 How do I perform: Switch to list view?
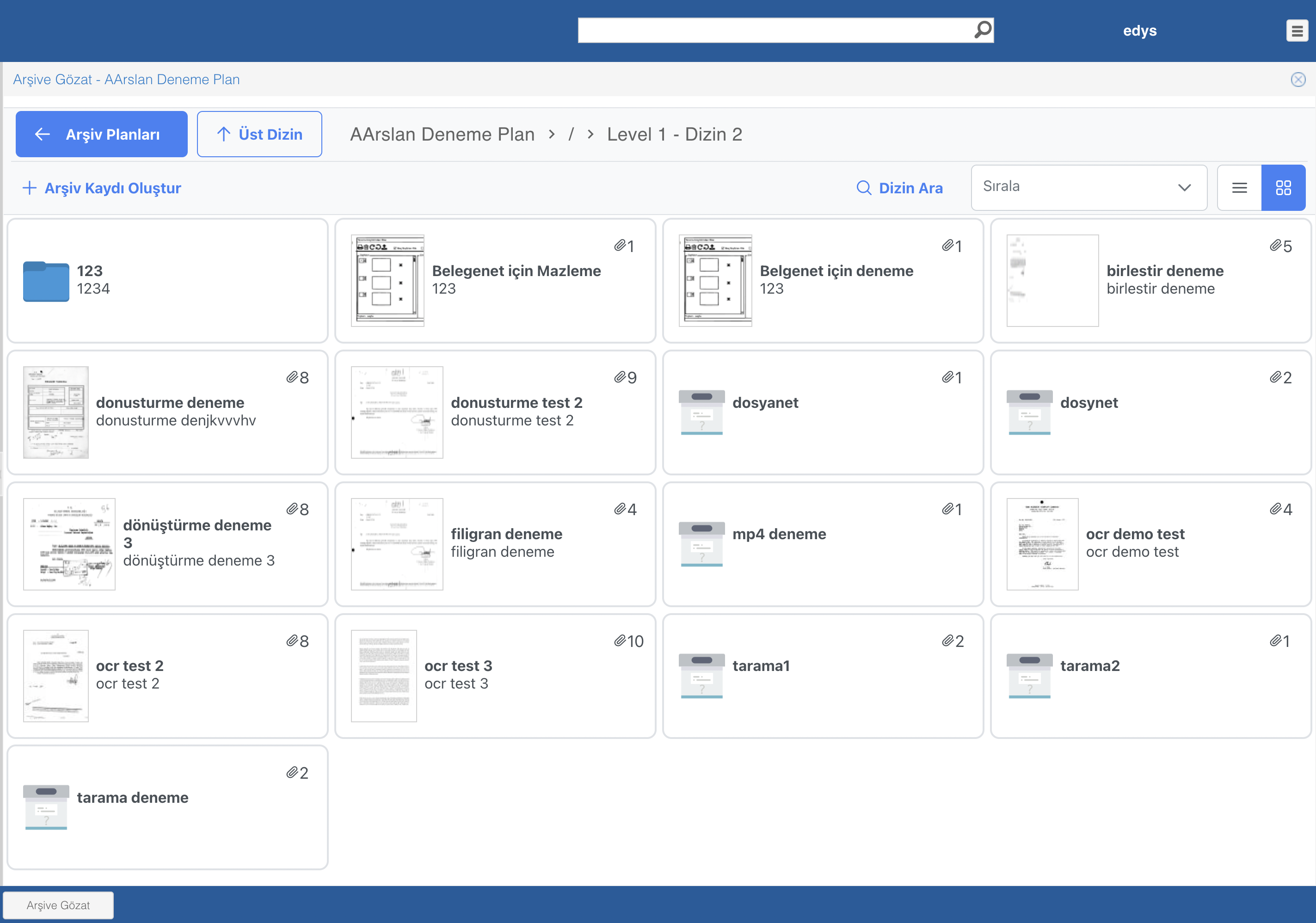(x=1239, y=188)
